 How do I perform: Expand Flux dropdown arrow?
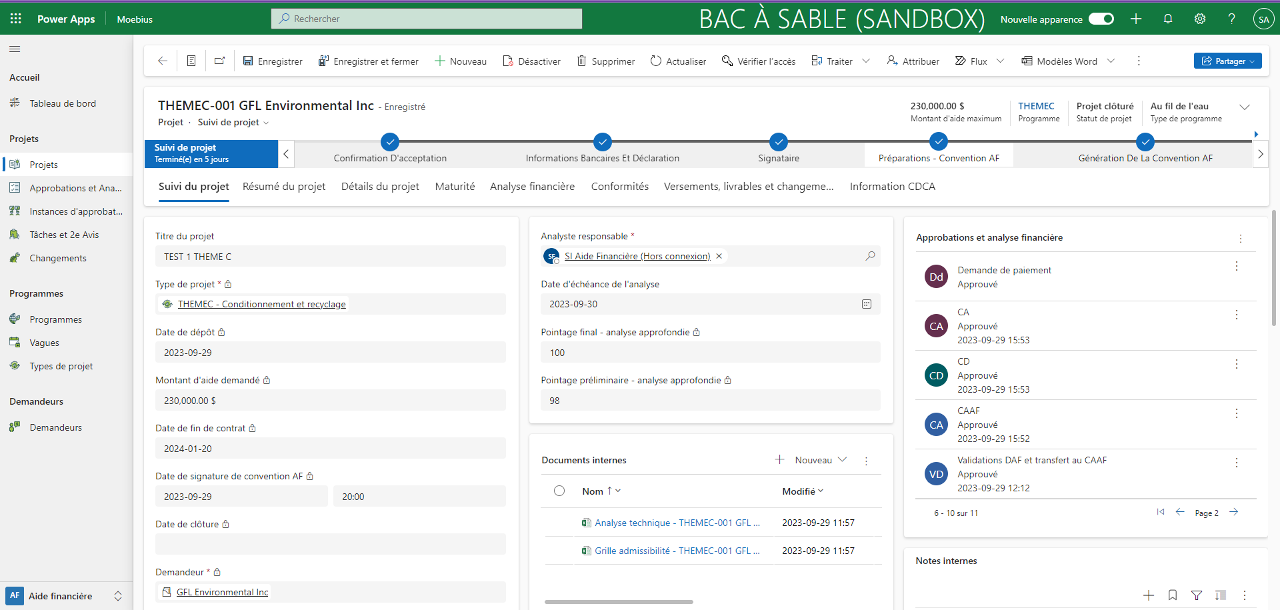(1000, 61)
